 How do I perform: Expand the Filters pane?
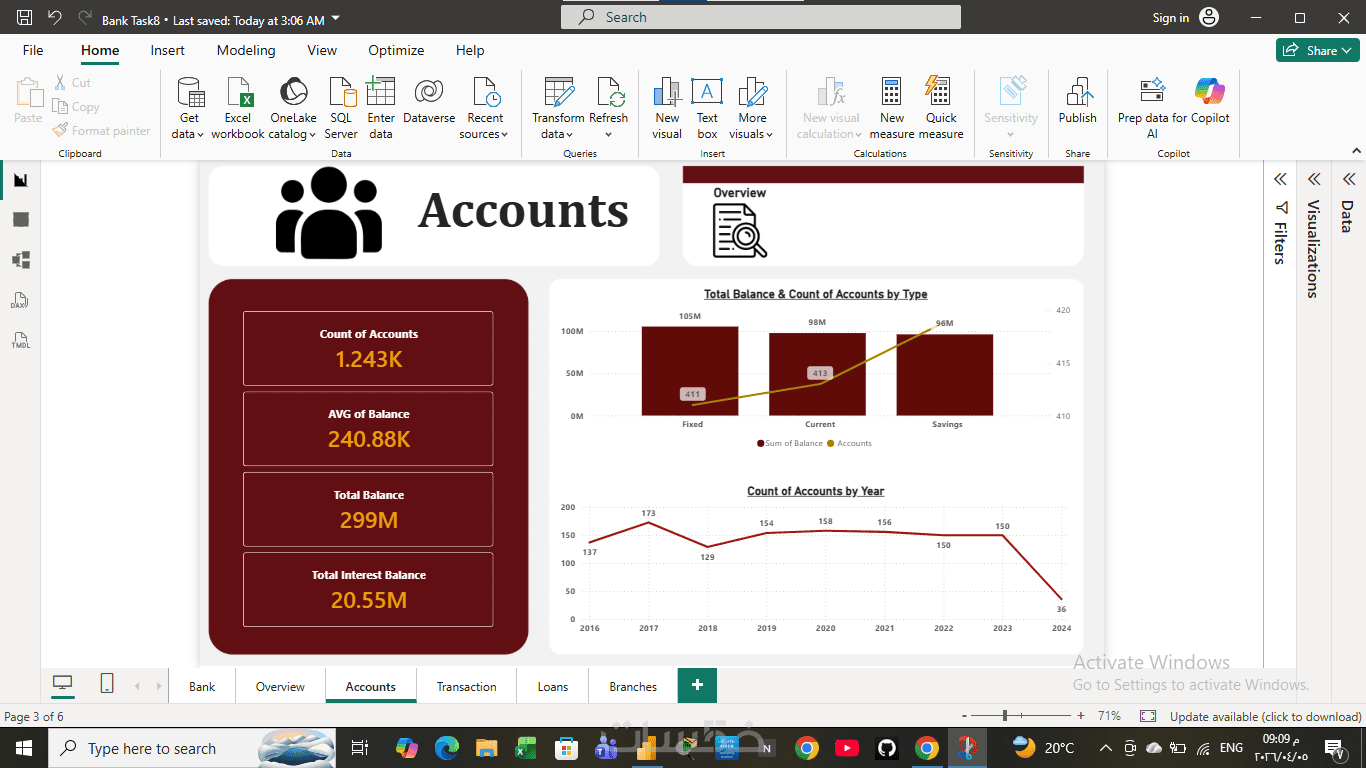(1280, 179)
